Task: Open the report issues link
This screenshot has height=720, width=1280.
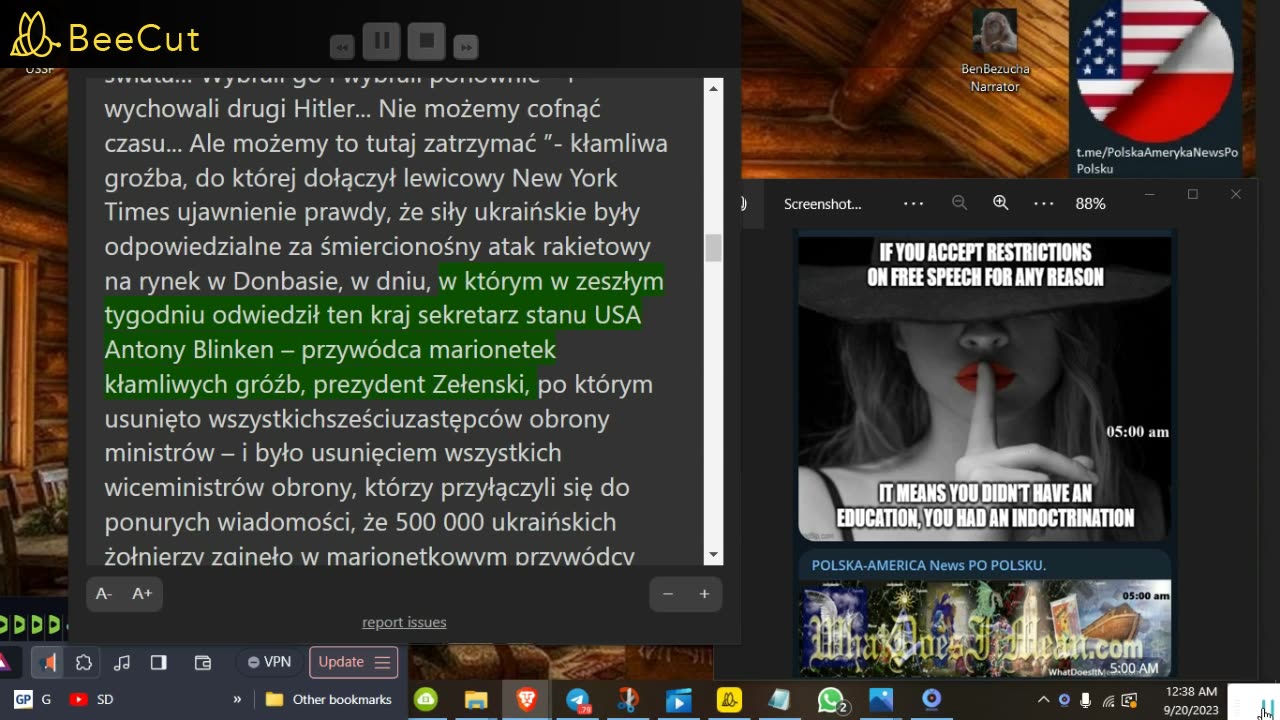Action: point(404,622)
